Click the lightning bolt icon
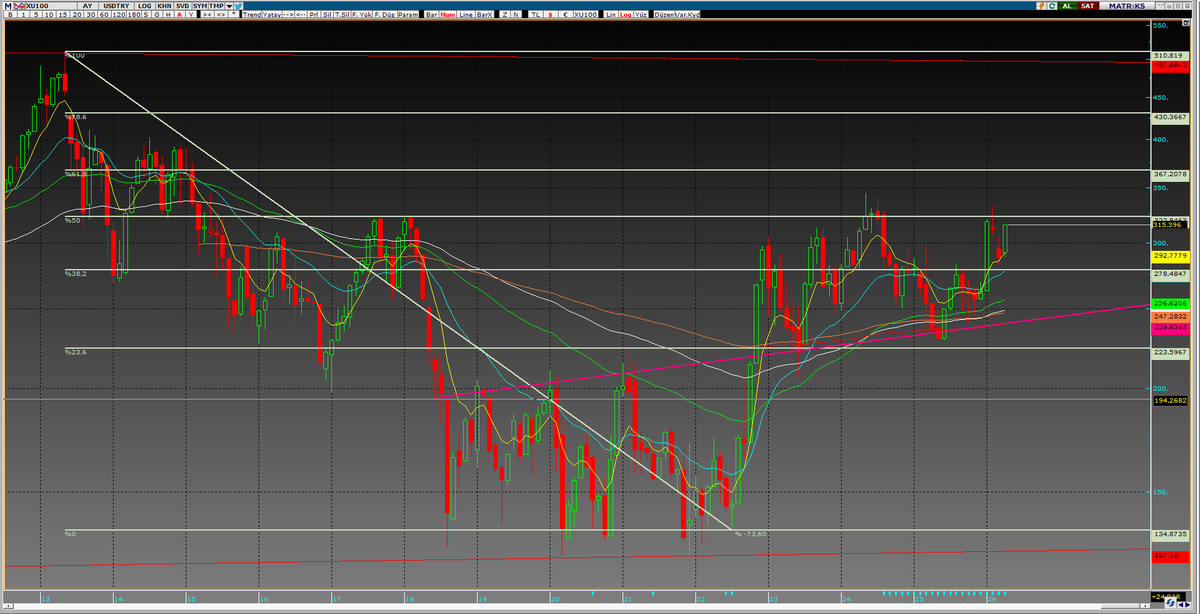The width and height of the screenshot is (1200, 614). point(1041,6)
